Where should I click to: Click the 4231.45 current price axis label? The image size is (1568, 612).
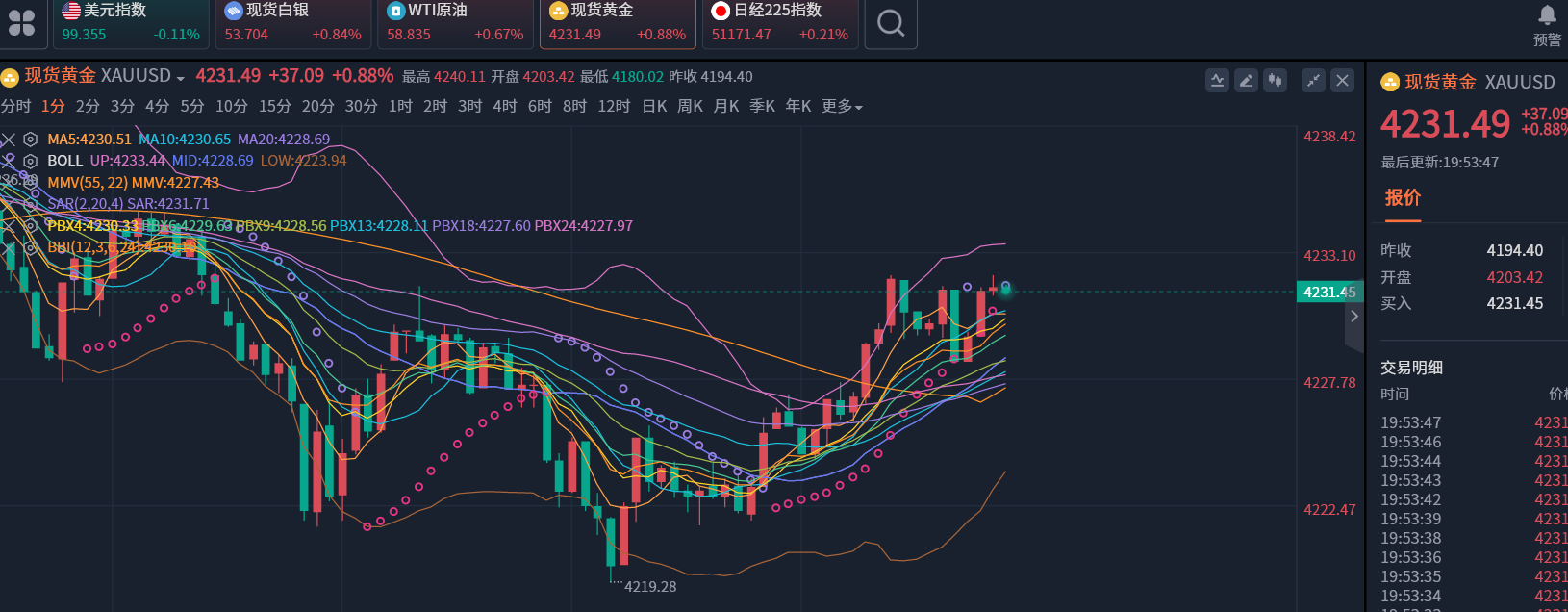1329,292
